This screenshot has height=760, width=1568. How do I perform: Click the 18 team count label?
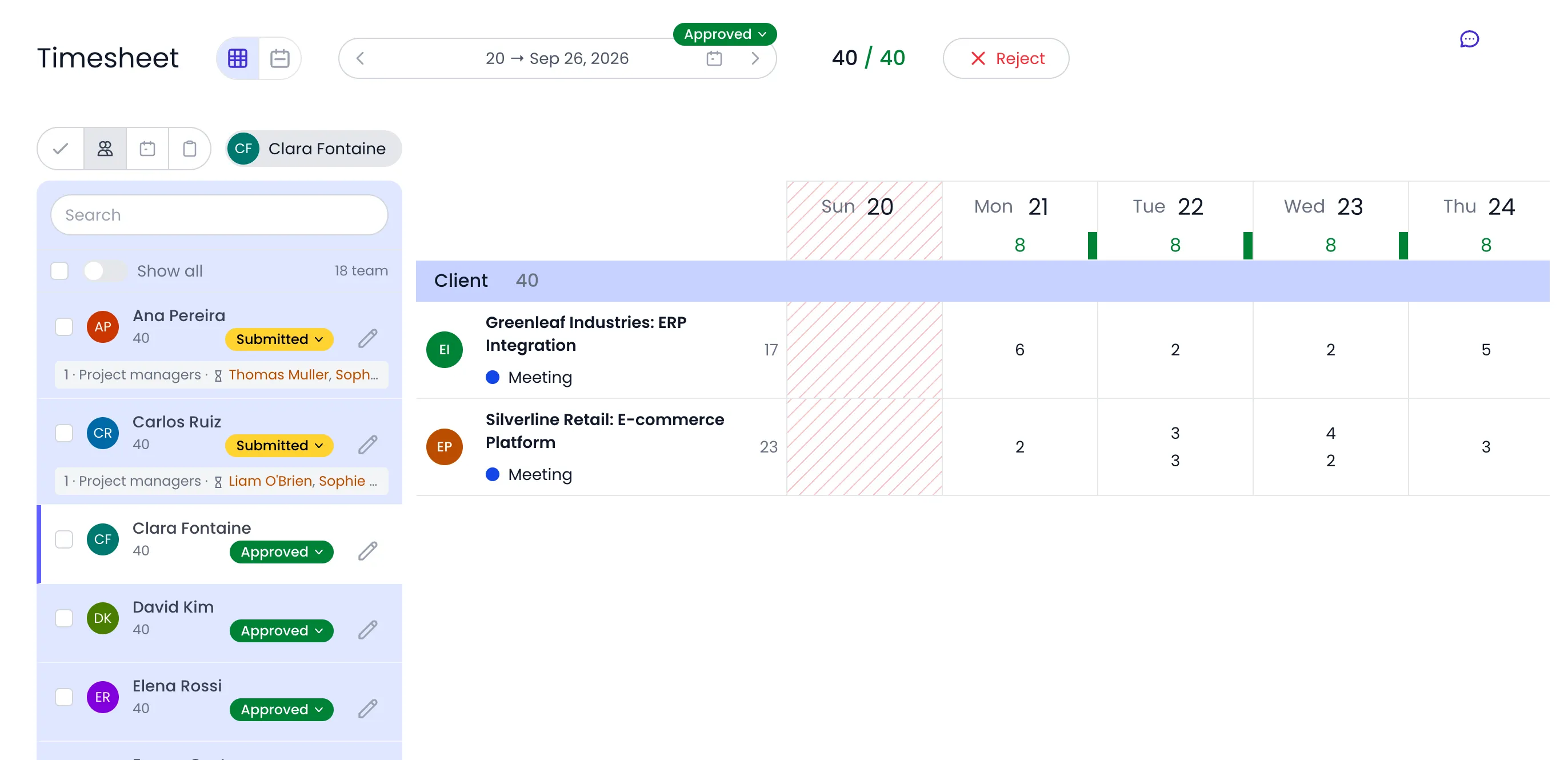click(x=361, y=271)
